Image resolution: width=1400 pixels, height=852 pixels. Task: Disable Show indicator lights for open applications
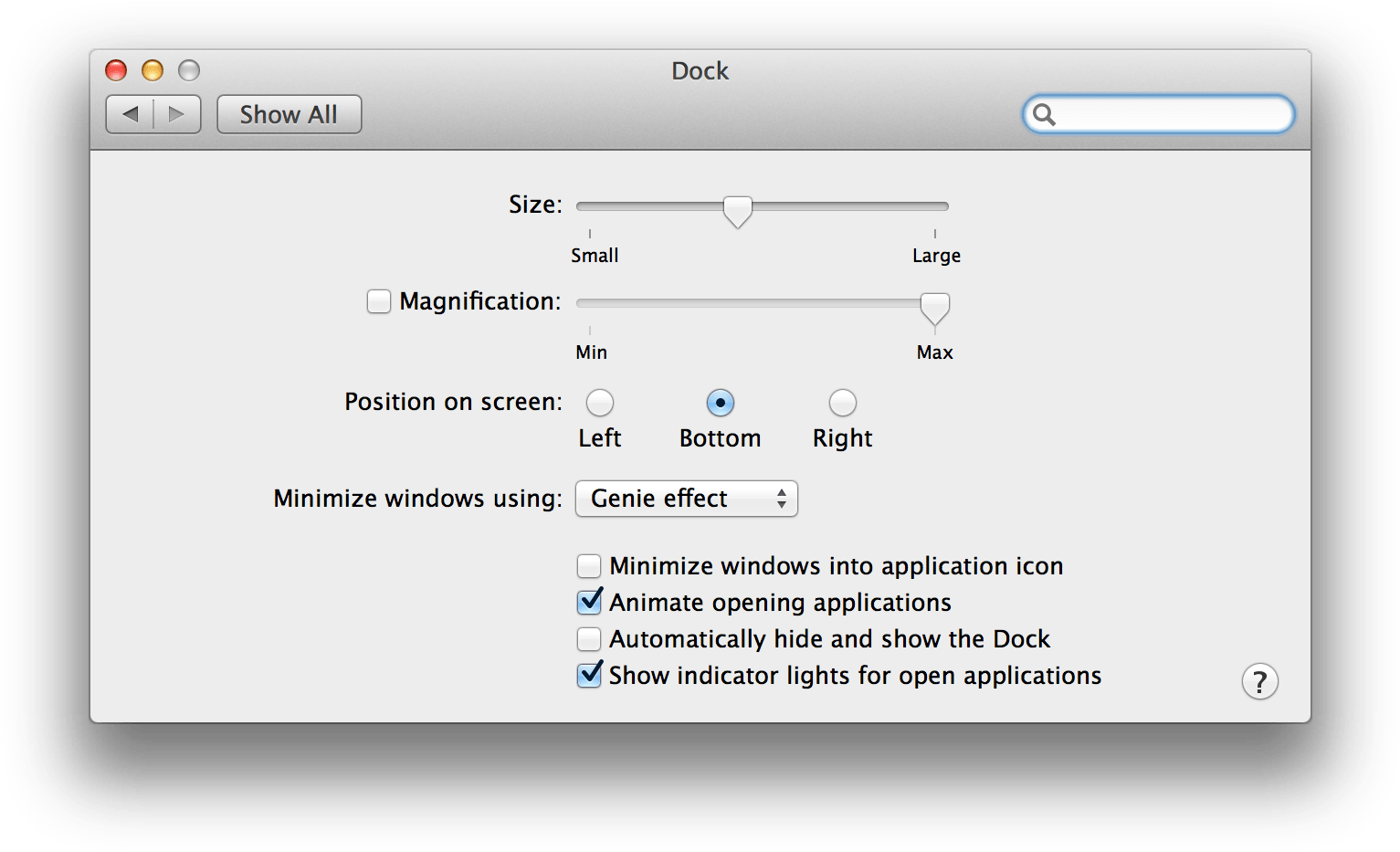[588, 675]
